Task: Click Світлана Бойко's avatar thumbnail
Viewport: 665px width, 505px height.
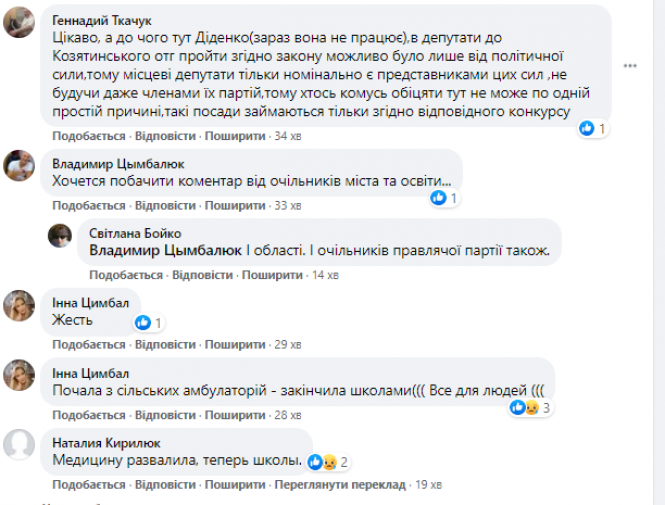Action: pos(62,235)
